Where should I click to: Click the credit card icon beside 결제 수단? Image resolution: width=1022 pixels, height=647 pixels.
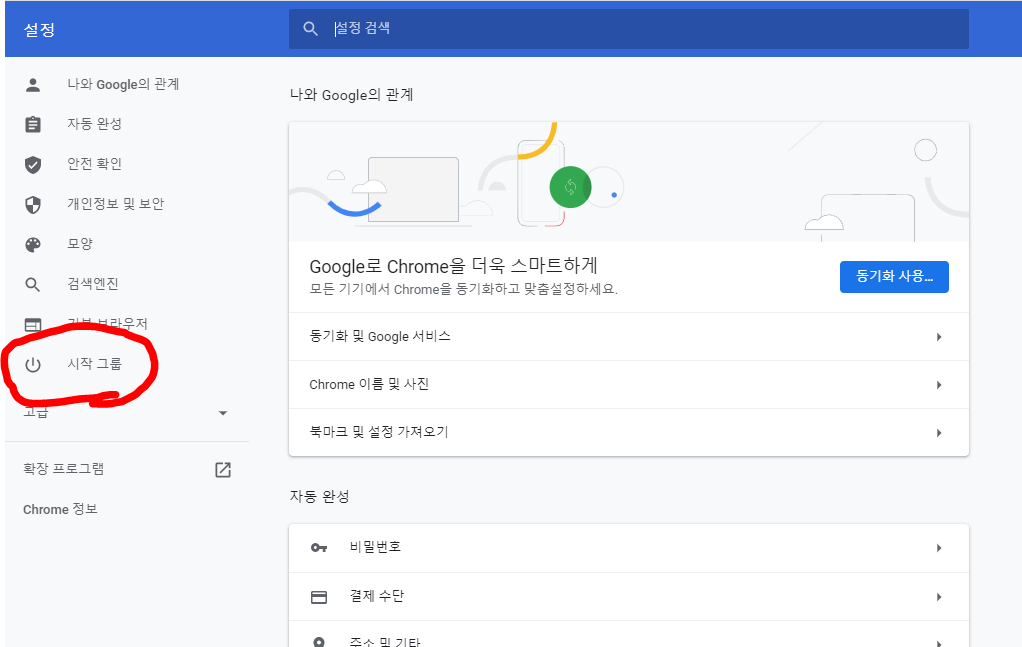coord(319,597)
